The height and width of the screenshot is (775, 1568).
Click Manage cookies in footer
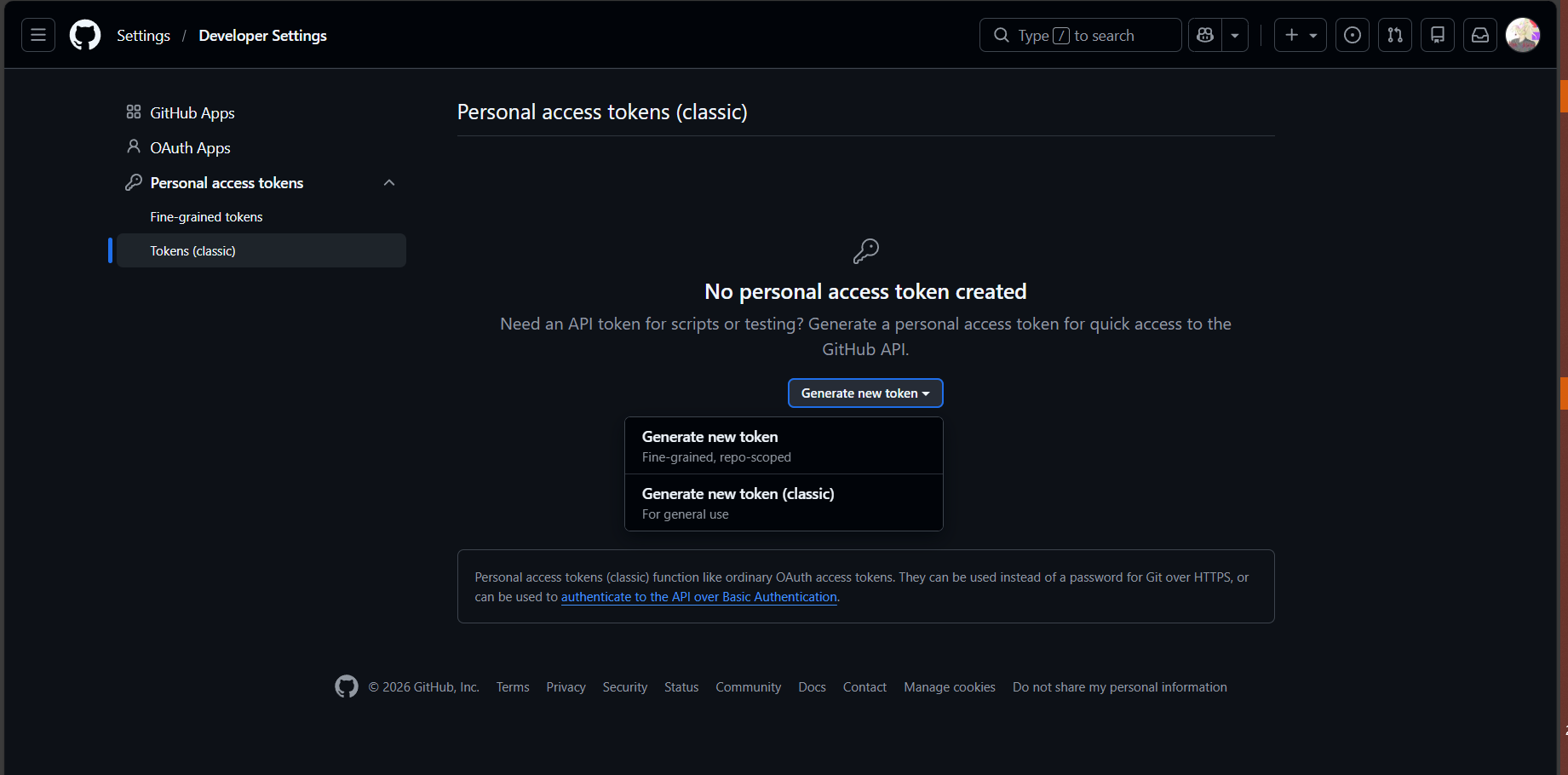coord(950,687)
